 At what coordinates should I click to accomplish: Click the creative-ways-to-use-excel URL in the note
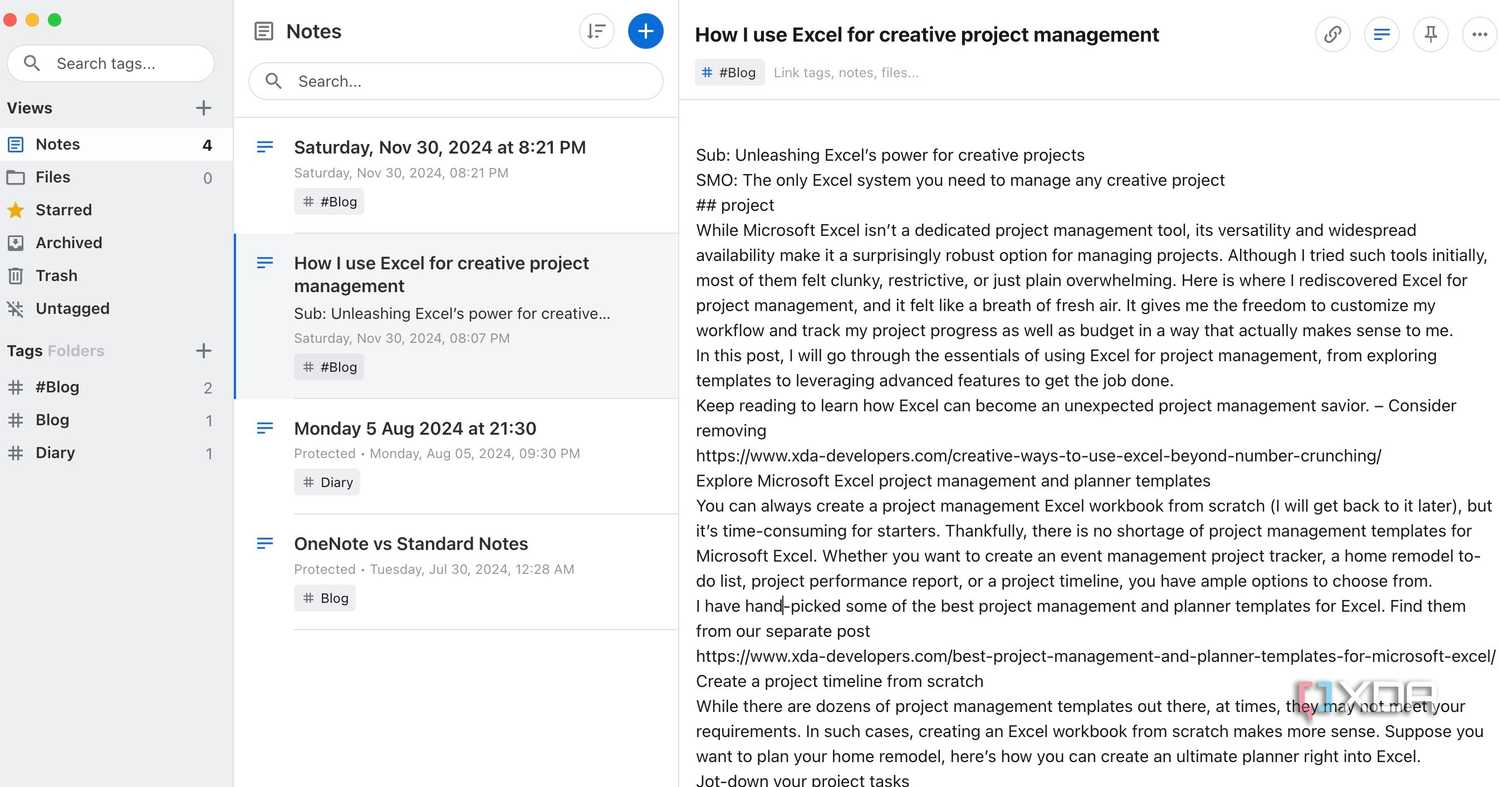pyautogui.click(x=1038, y=456)
